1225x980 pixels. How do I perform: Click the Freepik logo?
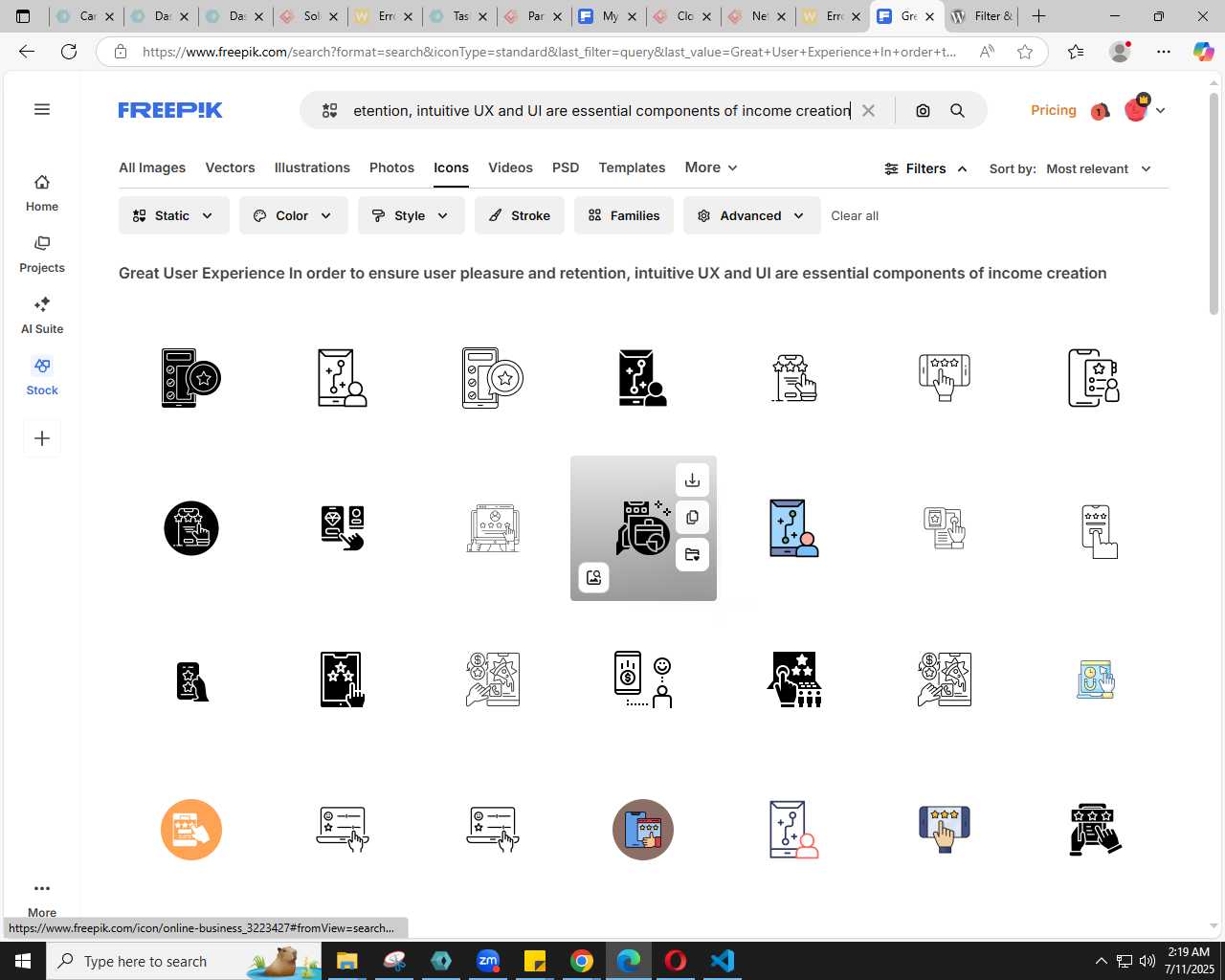pos(170,110)
